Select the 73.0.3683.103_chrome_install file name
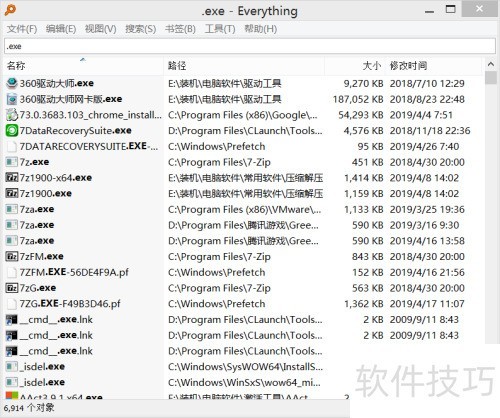 (x=91, y=115)
